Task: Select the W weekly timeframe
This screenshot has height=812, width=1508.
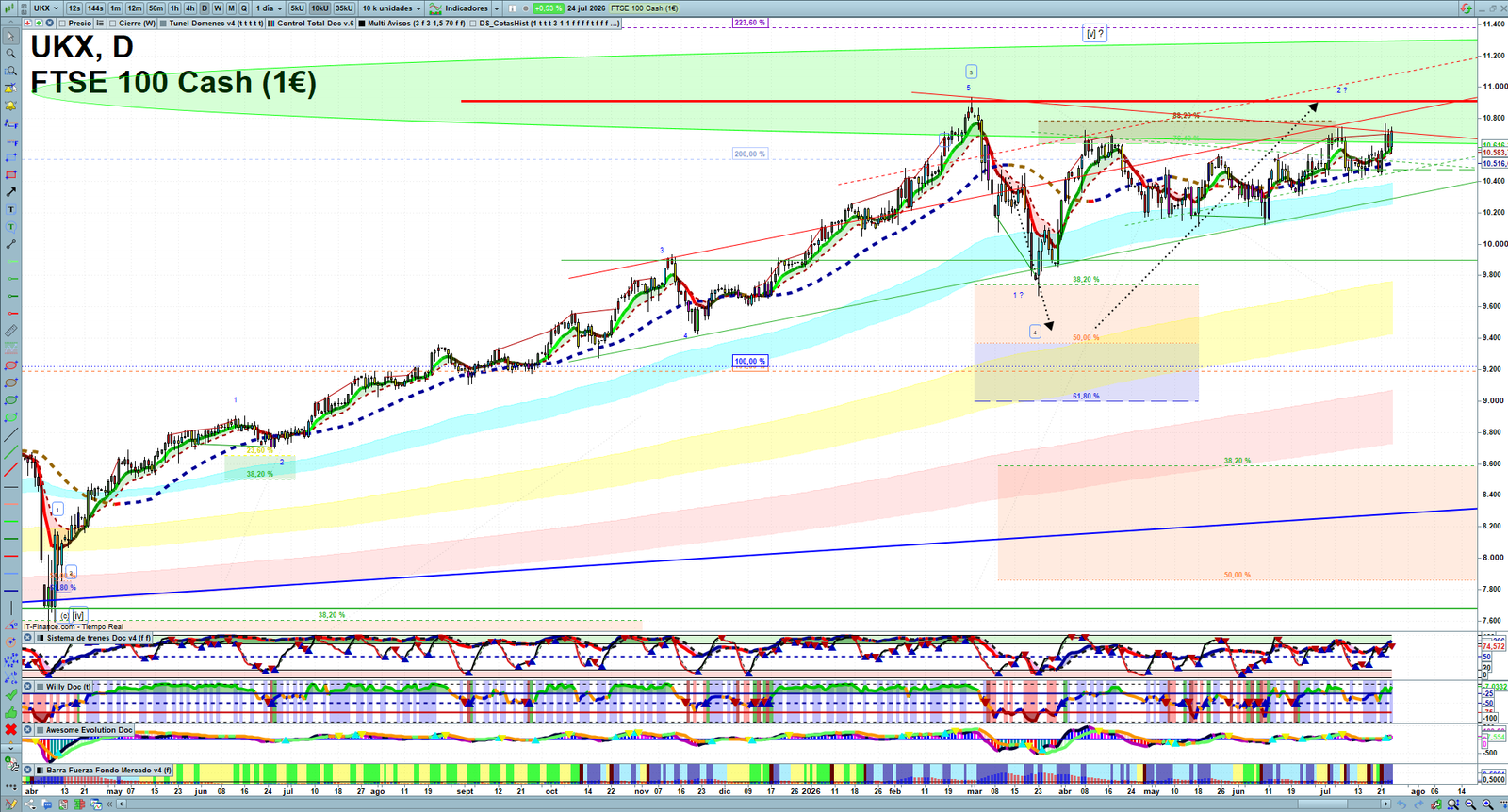Action: (x=217, y=8)
